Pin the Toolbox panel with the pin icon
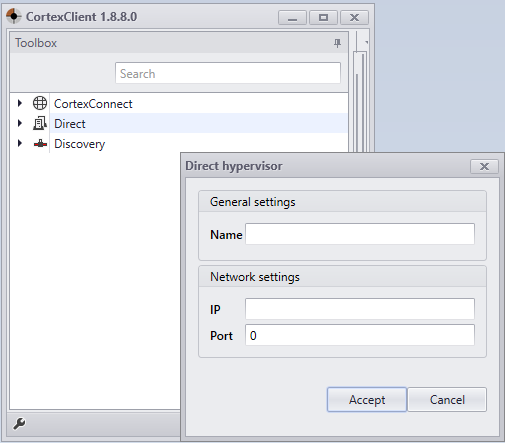This screenshot has width=505, height=443. pos(337,43)
